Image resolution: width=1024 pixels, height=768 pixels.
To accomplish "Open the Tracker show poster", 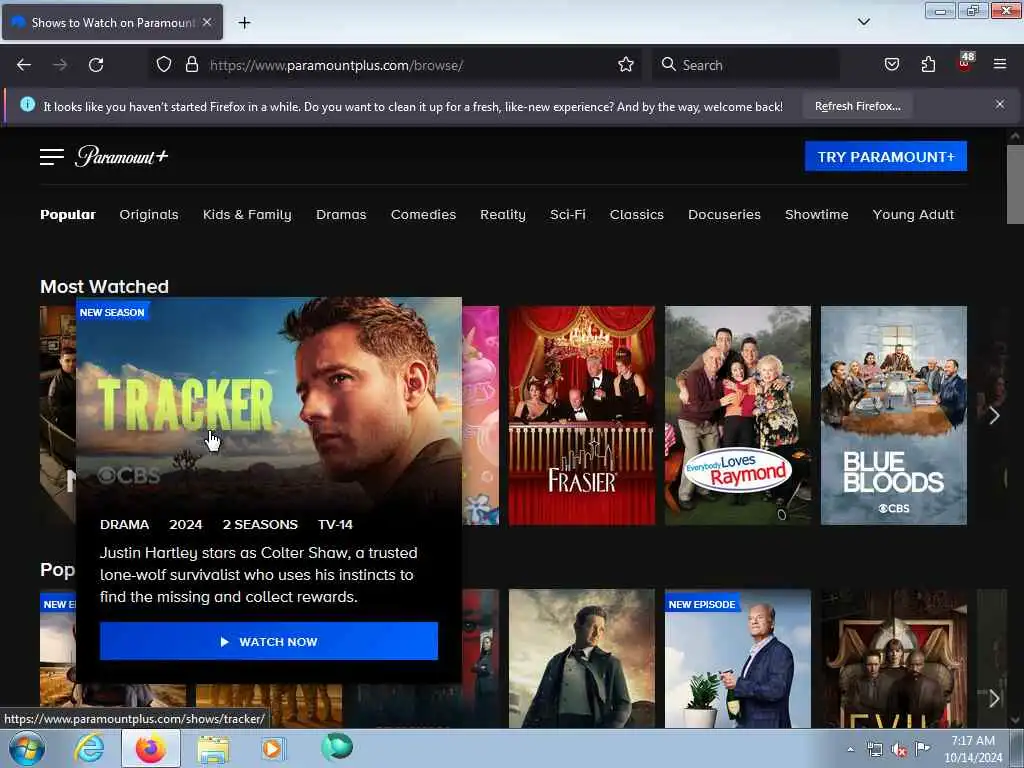I will pyautogui.click(x=268, y=404).
